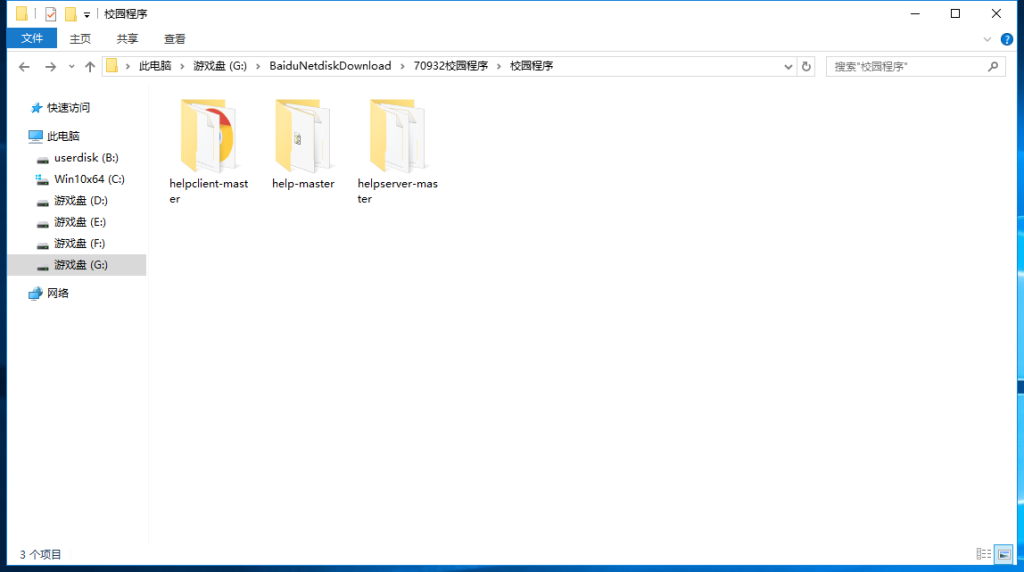The height and width of the screenshot is (572, 1024).
Task: Click 校园程序 breadcrumb segment
Action: click(532, 66)
